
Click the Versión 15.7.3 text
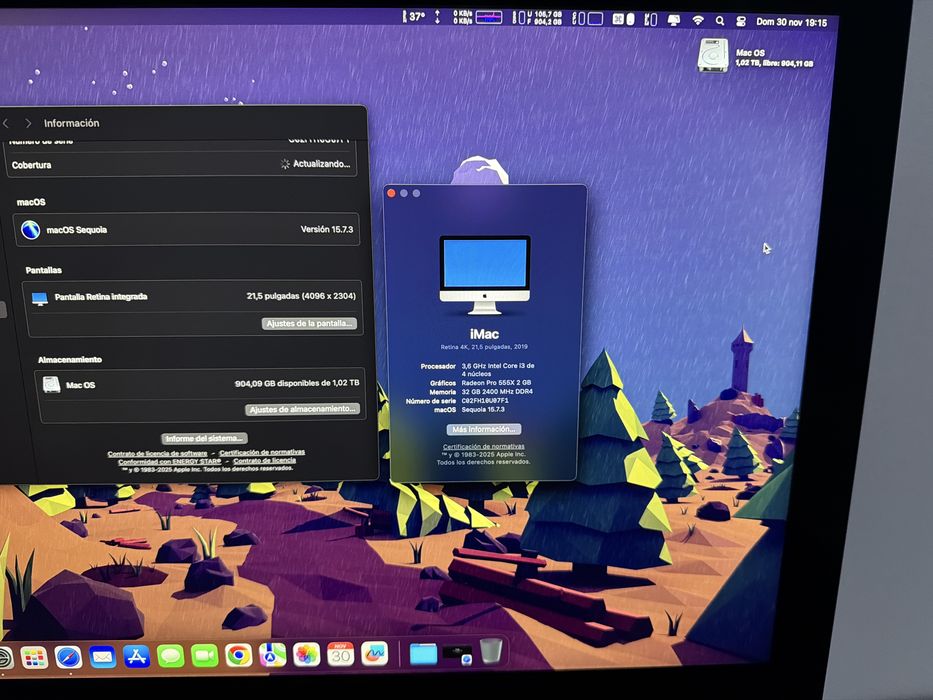click(327, 229)
